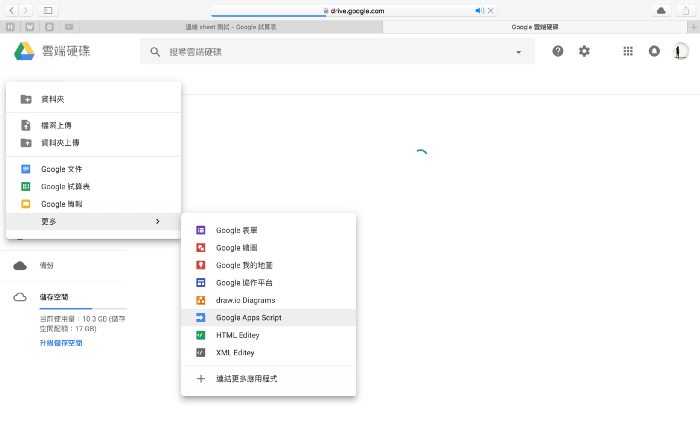The height and width of the screenshot is (437, 700).
Task: Click the purple Google Forms icon
Action: [x=201, y=230]
